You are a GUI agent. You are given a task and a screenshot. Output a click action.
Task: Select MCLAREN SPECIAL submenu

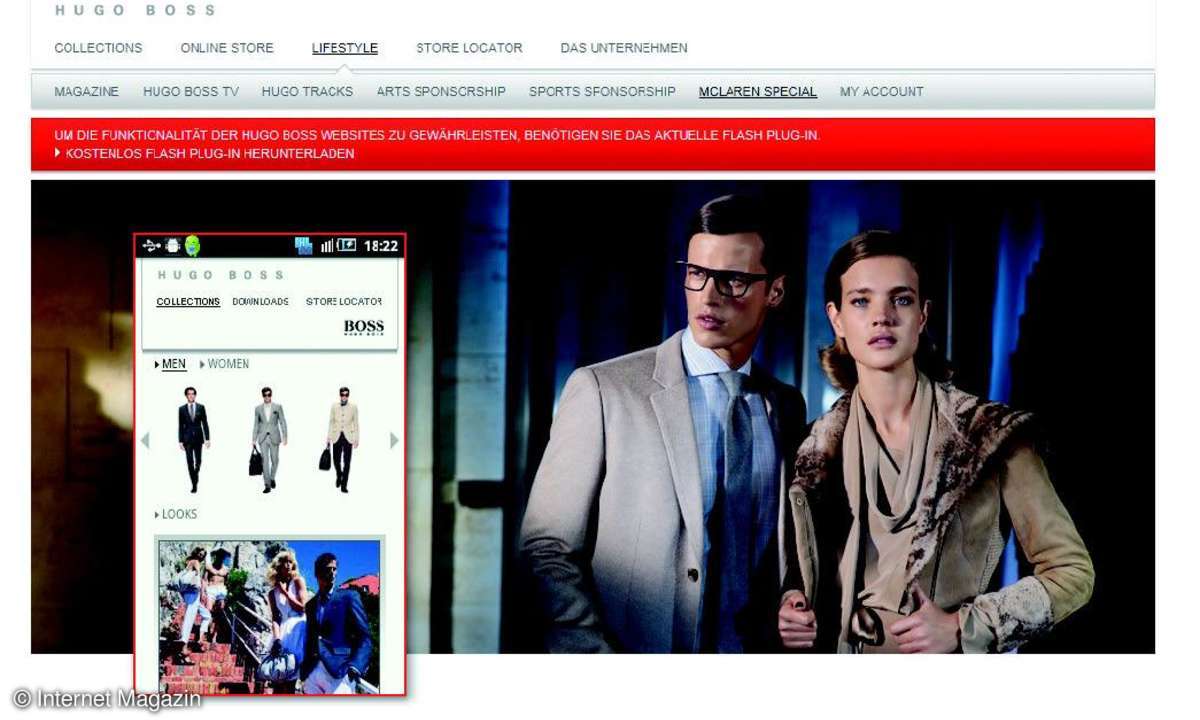pyautogui.click(x=758, y=91)
